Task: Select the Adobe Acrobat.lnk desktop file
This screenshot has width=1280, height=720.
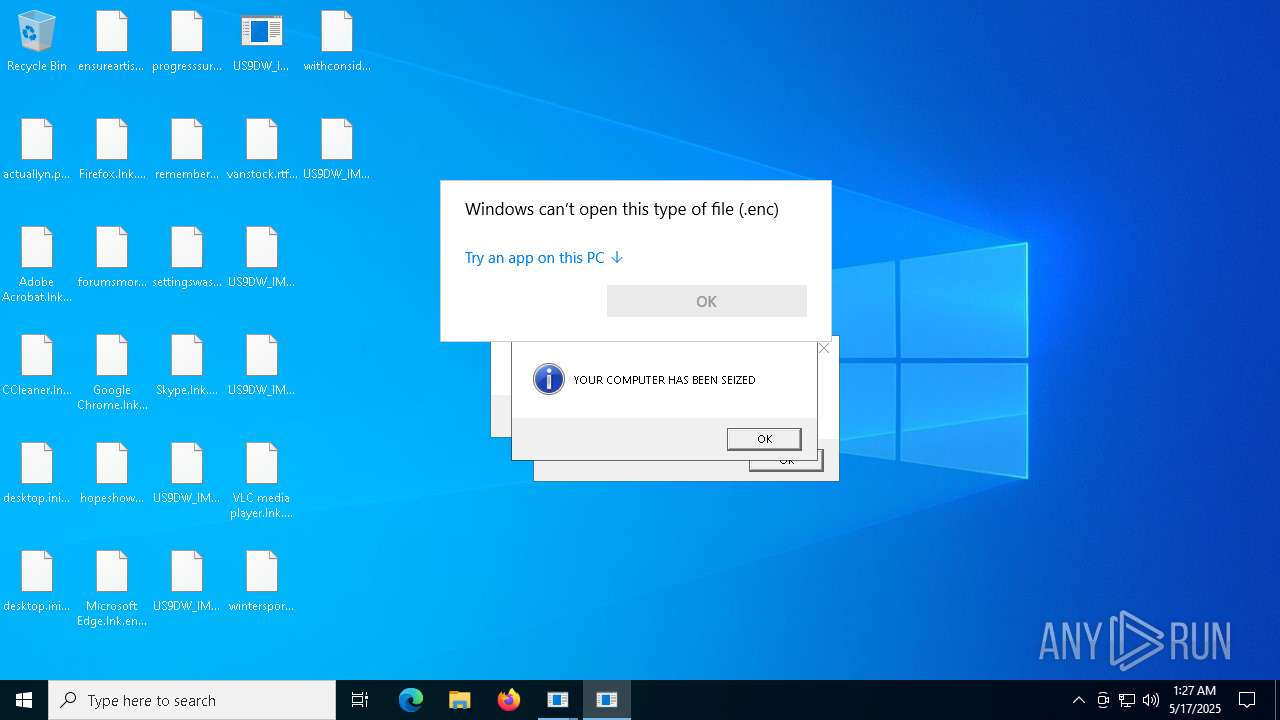Action: pyautogui.click(x=37, y=265)
